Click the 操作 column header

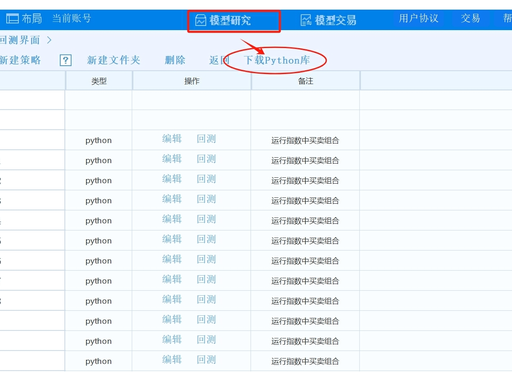tap(192, 81)
